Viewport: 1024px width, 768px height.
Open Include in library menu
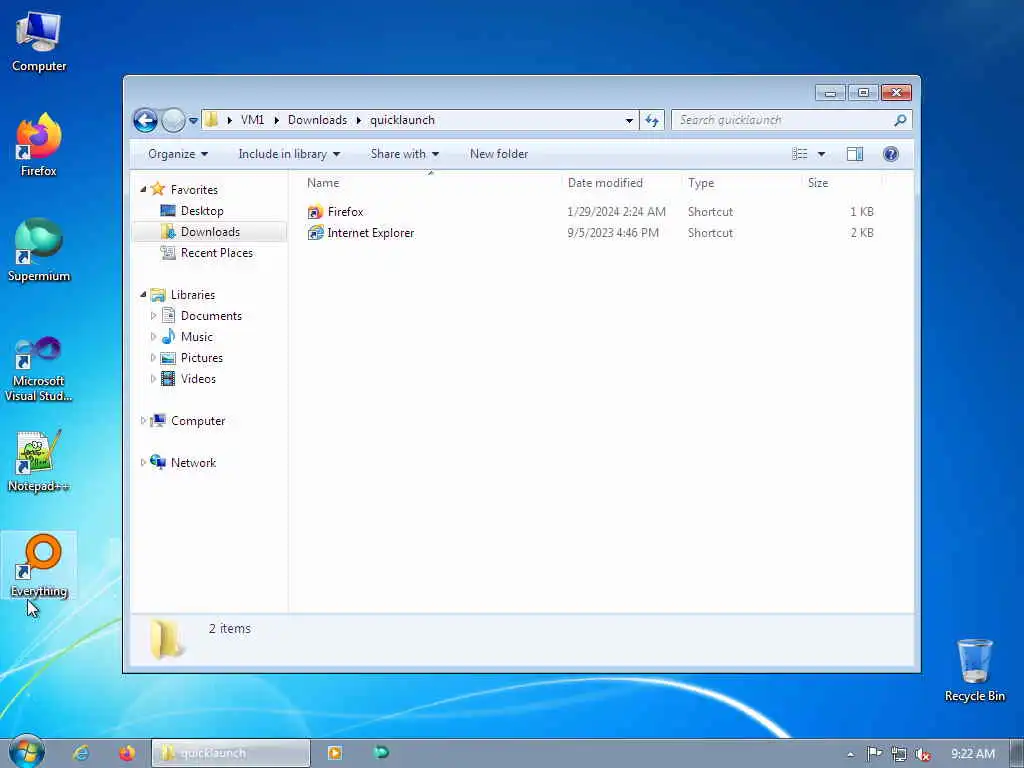(x=289, y=154)
